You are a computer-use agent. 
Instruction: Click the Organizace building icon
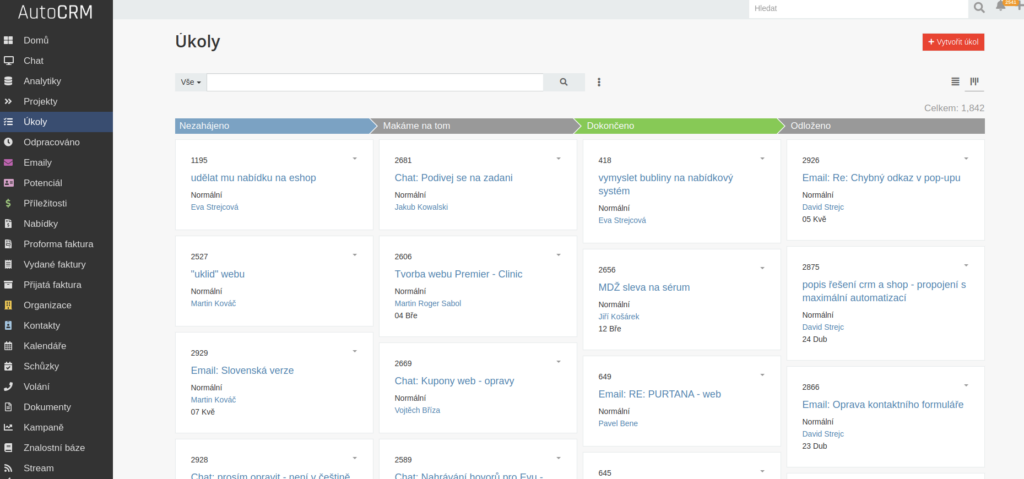pos(8,305)
